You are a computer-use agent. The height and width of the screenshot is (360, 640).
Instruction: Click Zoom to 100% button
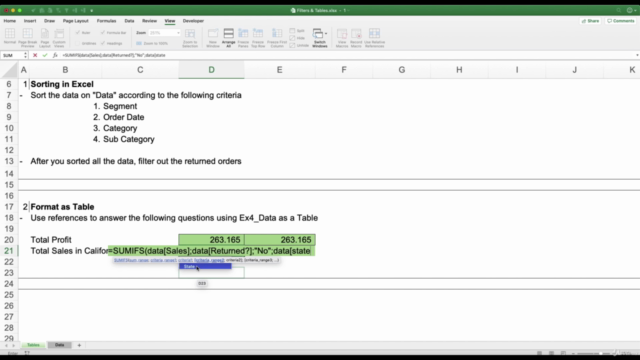pos(152,43)
